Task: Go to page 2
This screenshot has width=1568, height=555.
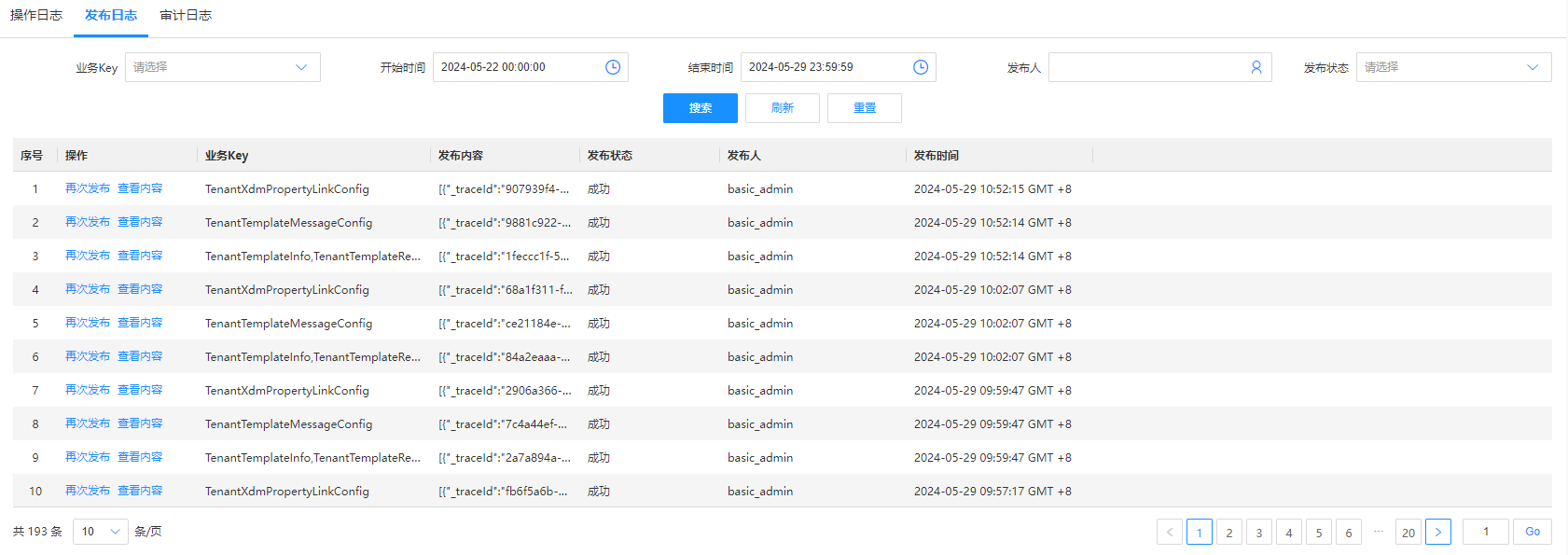Action: [1229, 532]
